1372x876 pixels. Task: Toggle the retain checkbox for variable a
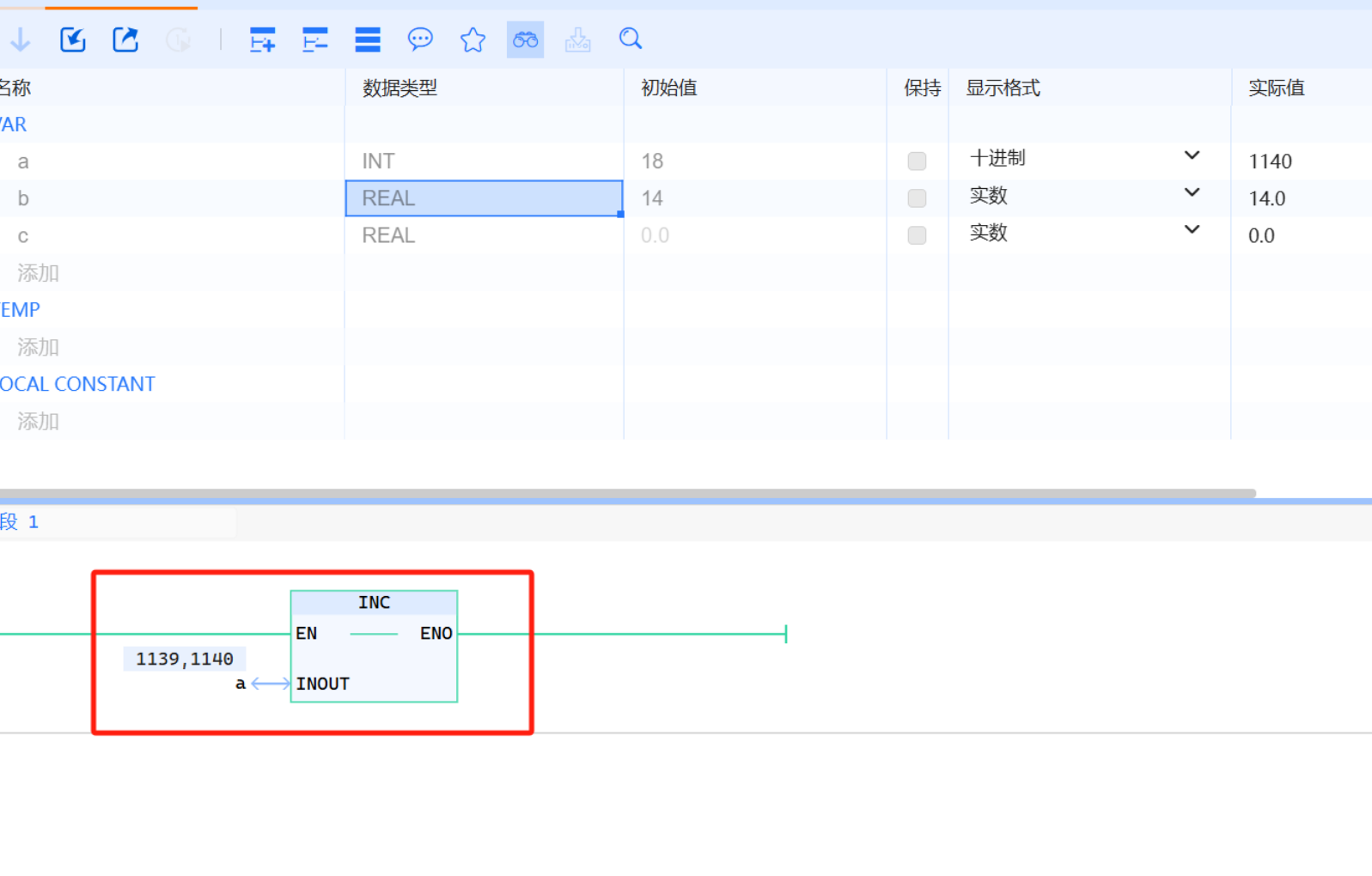point(917,161)
